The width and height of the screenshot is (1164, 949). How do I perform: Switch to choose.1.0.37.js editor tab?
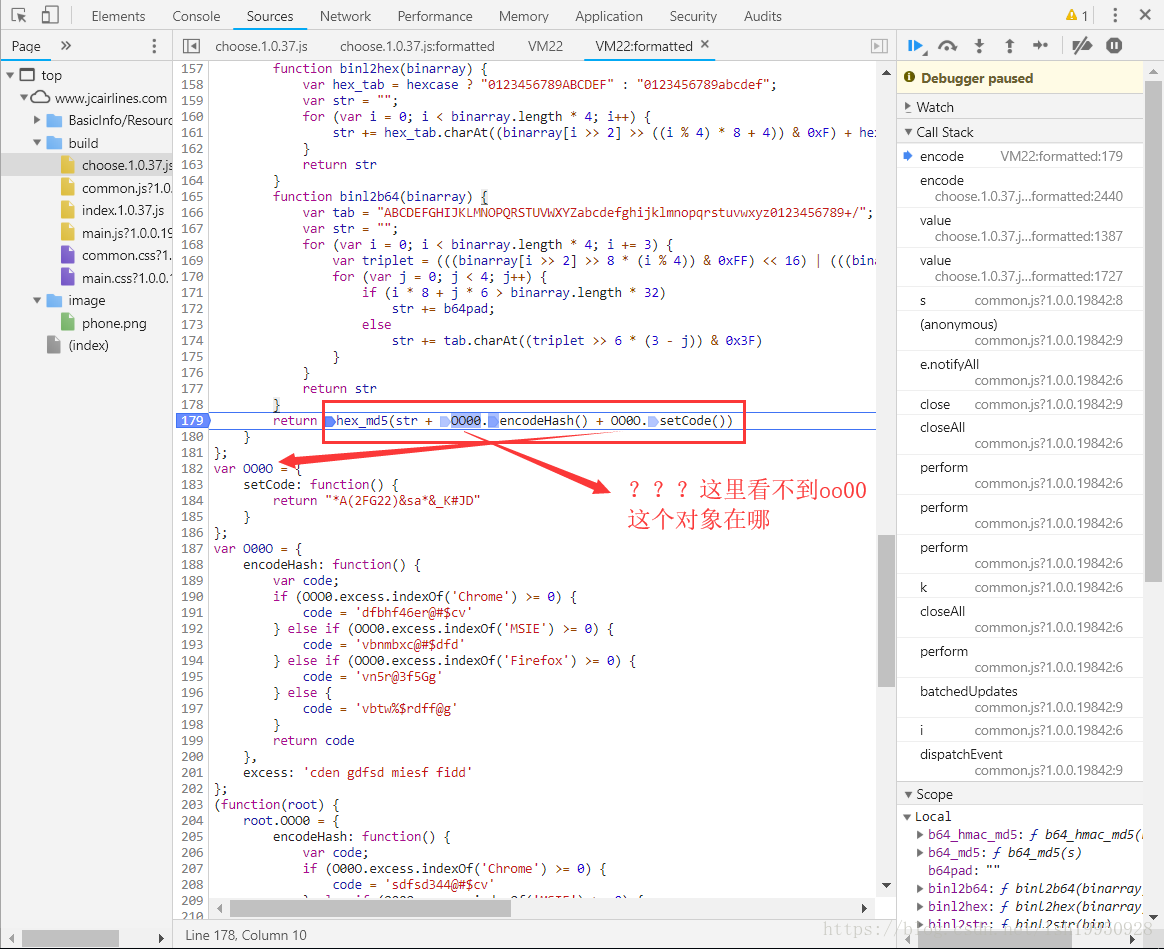261,46
